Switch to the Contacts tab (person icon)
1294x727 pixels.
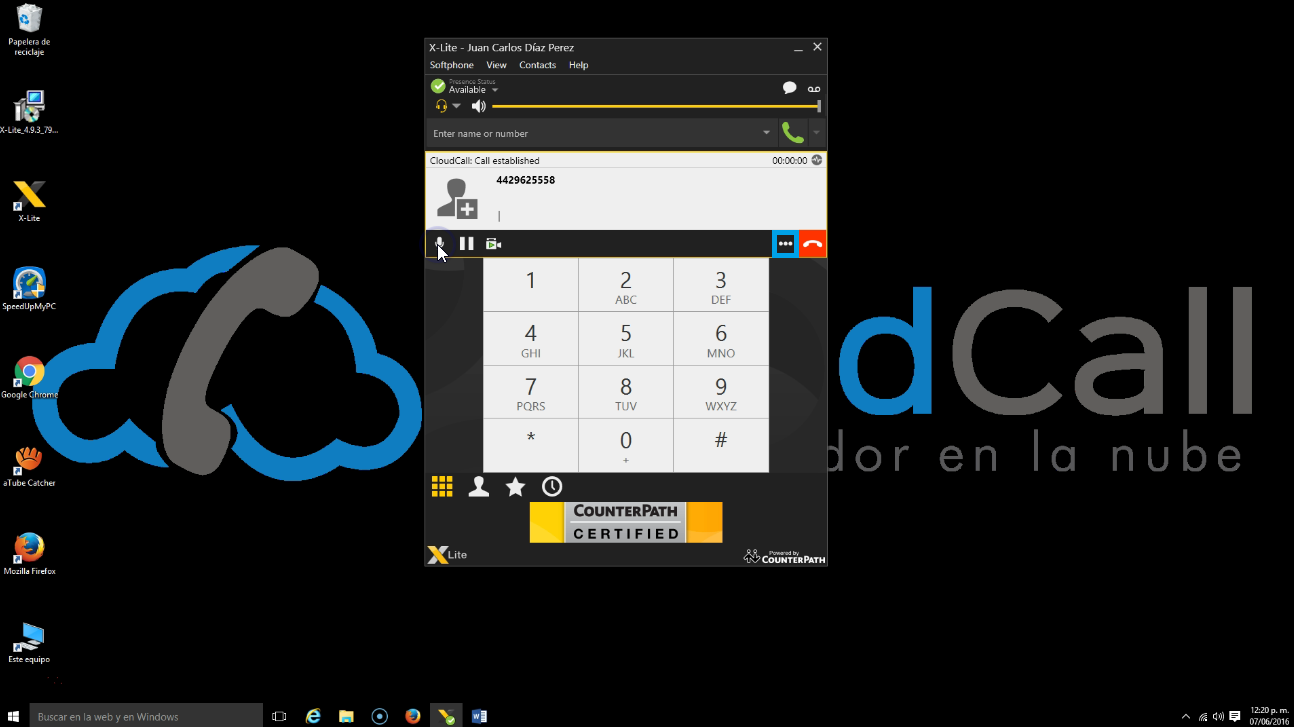click(479, 486)
